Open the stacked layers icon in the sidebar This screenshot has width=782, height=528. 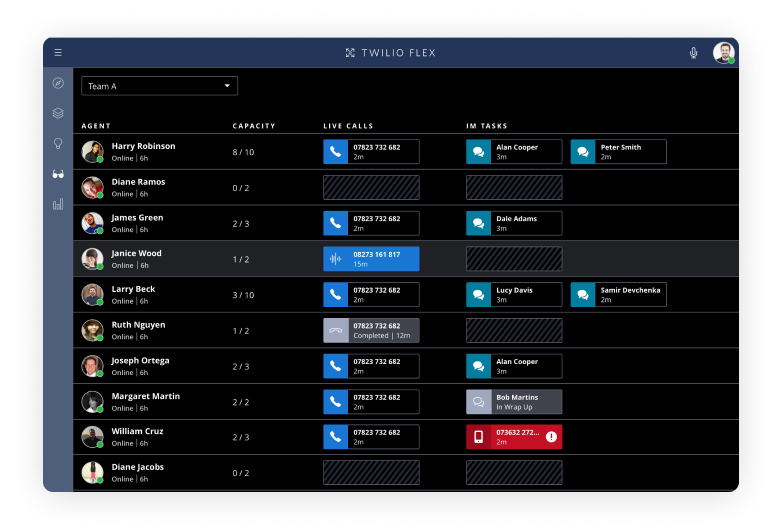pyautogui.click(x=58, y=113)
